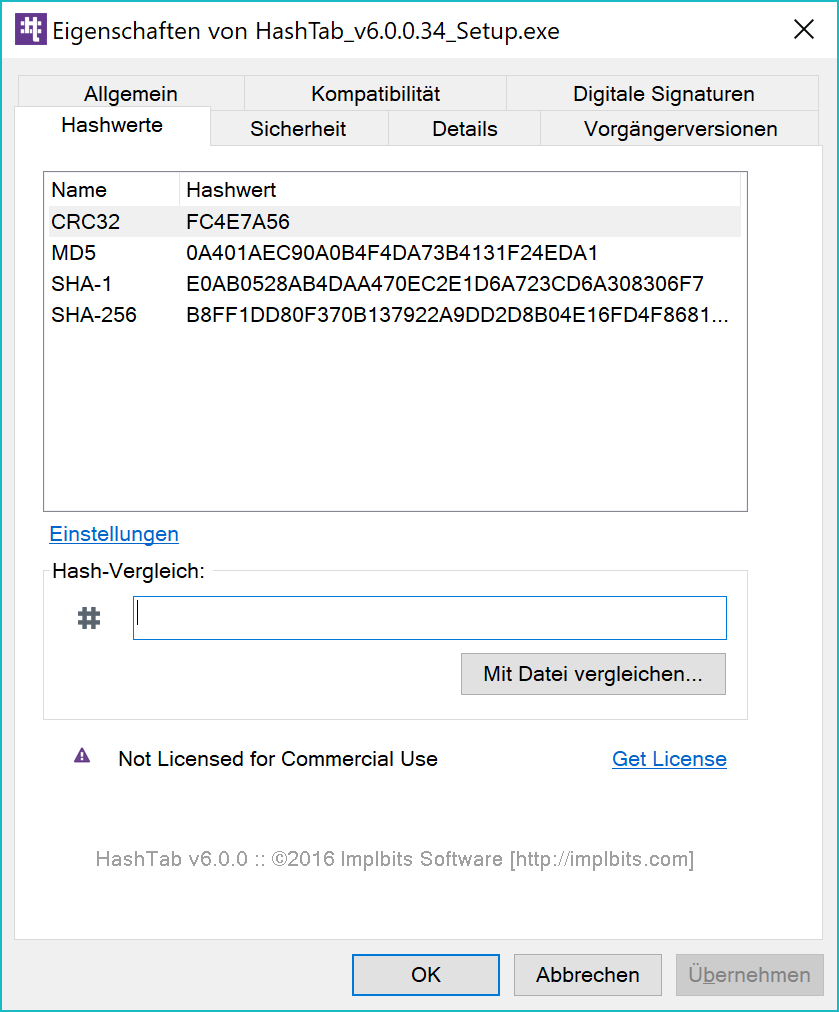This screenshot has width=839, height=1012.
Task: Switch to the Allgemein tab
Action: (131, 94)
